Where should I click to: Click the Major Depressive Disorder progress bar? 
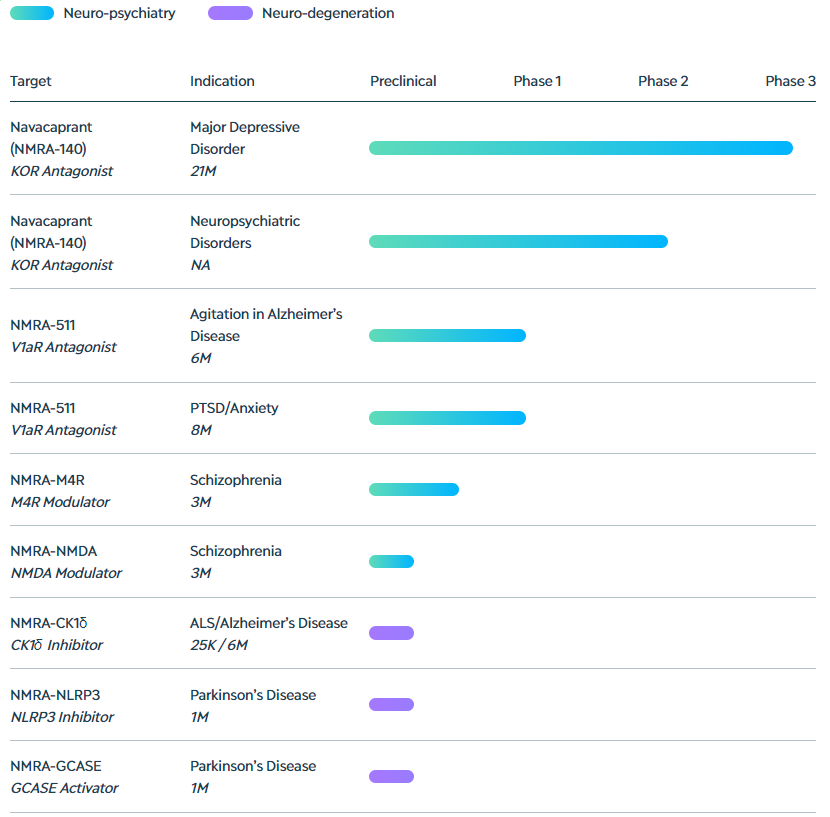580,148
